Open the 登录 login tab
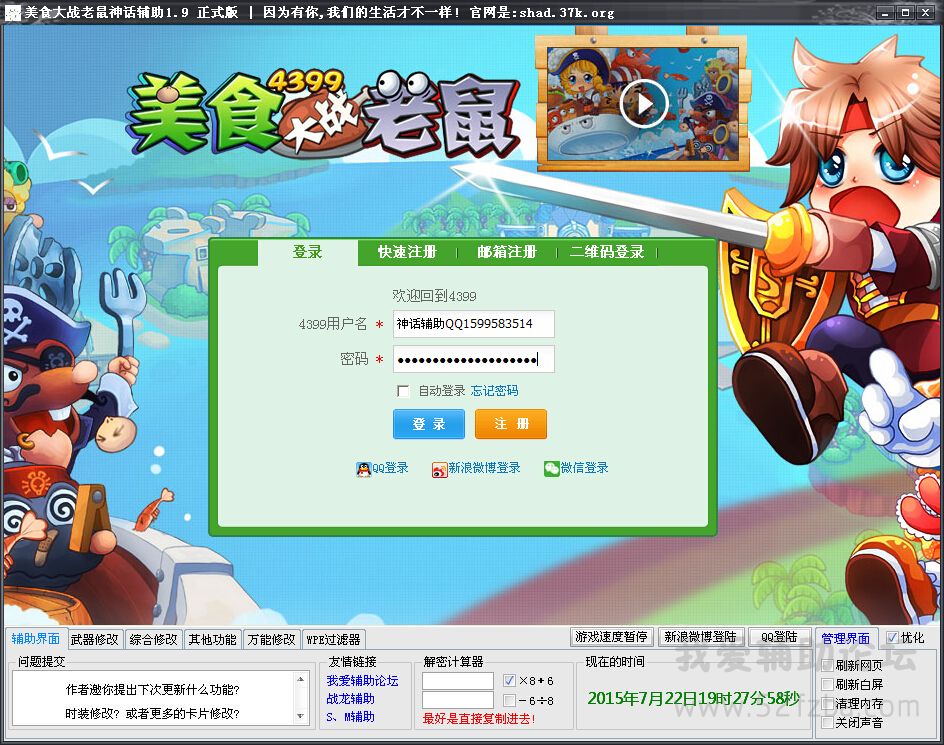This screenshot has width=944, height=745. (x=308, y=252)
